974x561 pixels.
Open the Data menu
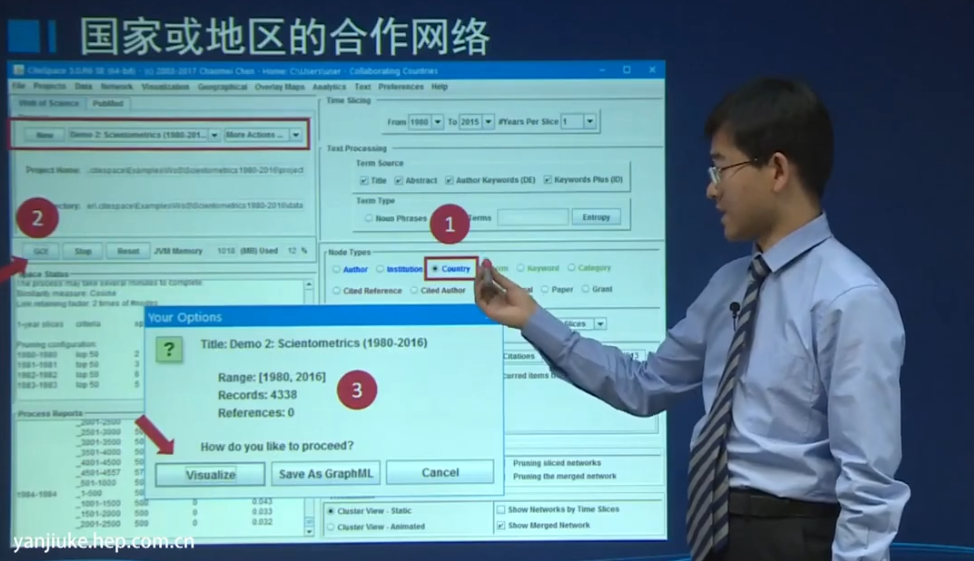[x=83, y=86]
